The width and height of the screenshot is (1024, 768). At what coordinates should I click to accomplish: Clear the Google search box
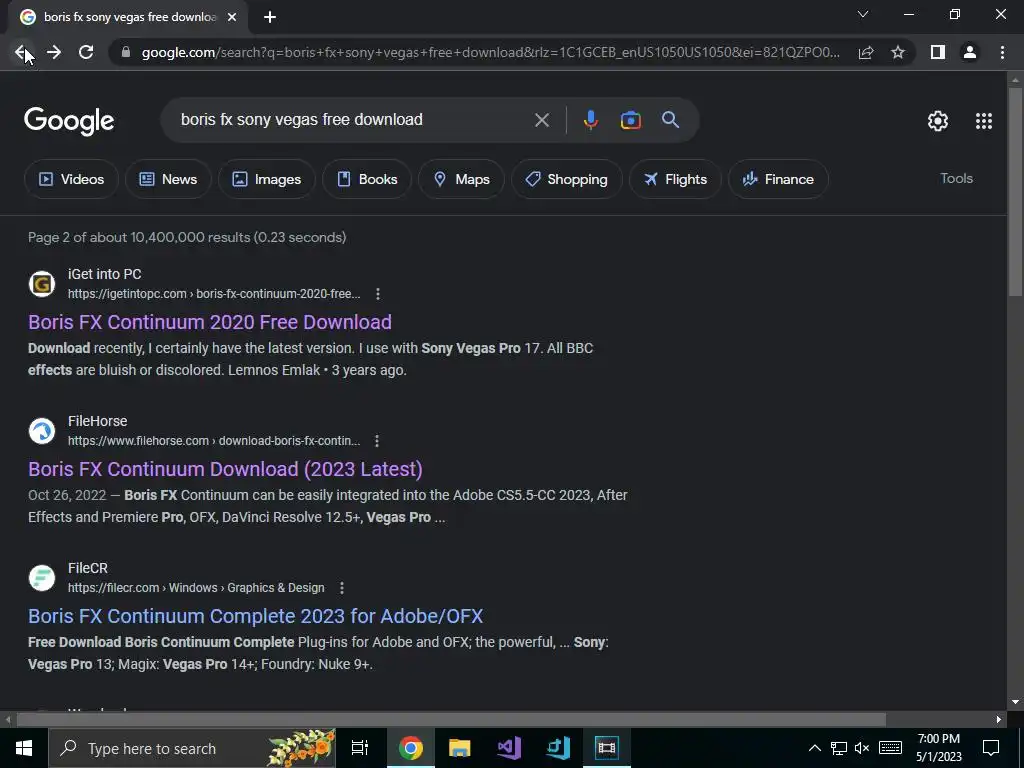click(541, 120)
